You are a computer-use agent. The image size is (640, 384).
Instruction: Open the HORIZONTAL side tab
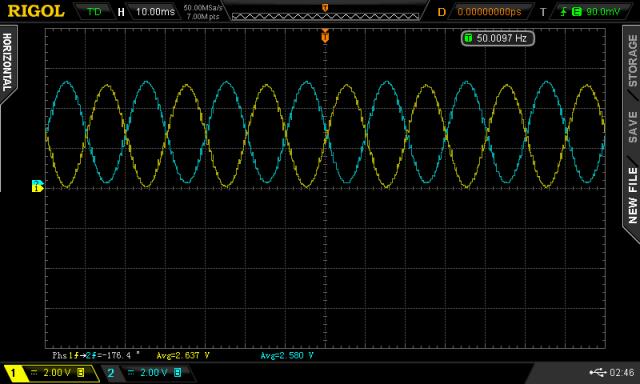8,62
